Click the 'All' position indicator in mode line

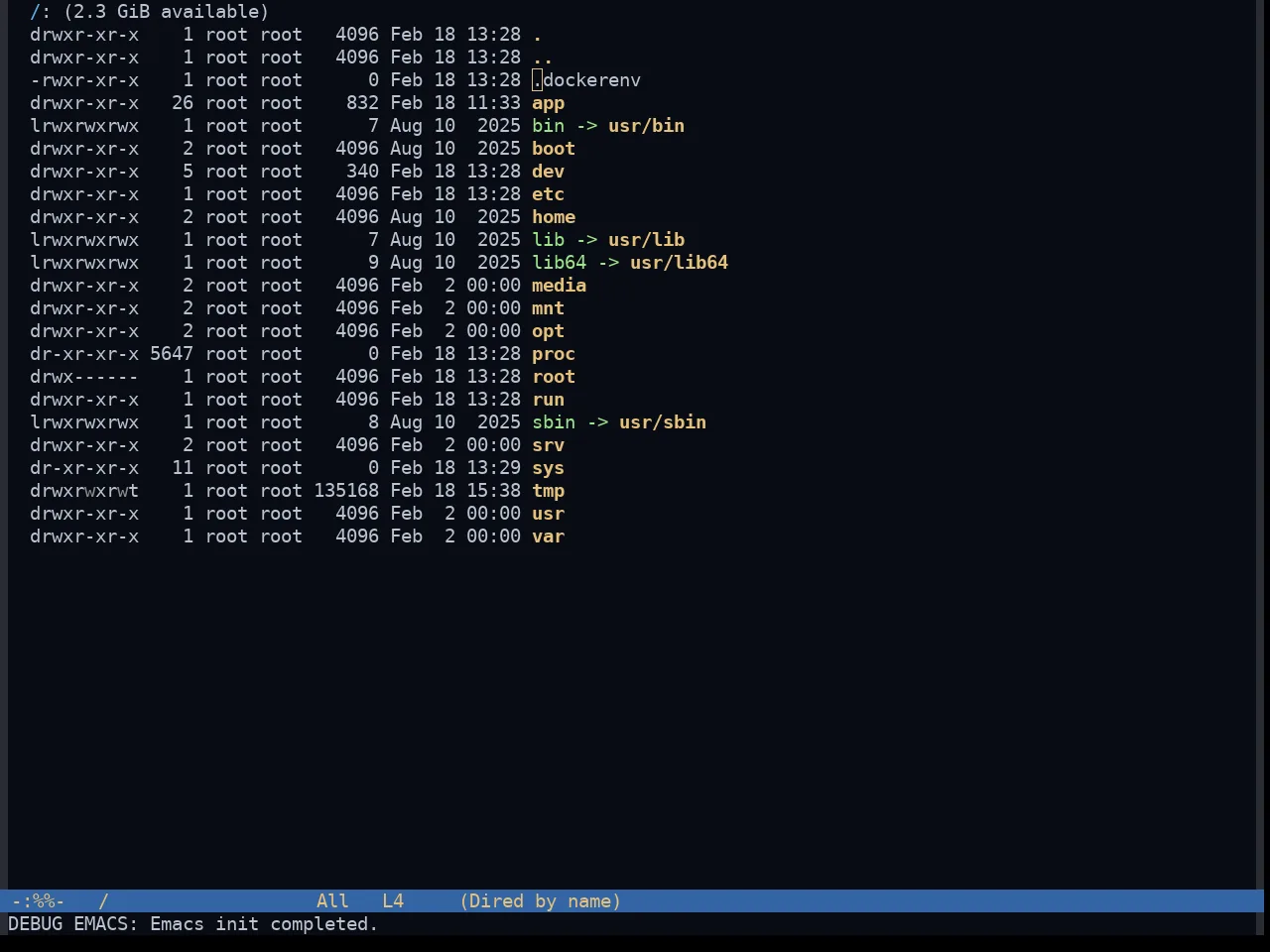pos(332,901)
